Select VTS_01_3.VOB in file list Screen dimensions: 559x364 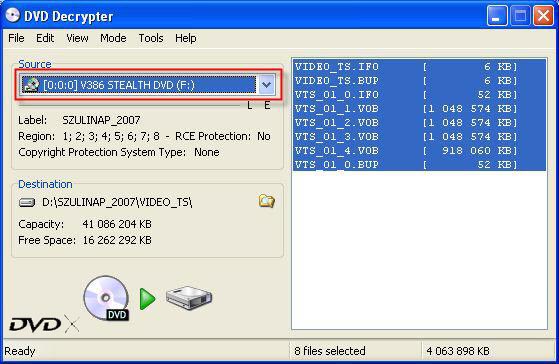coord(419,137)
